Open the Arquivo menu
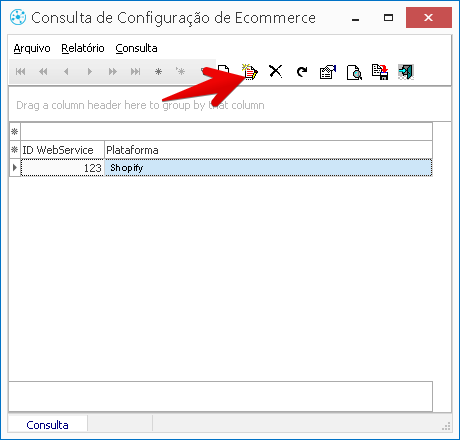The height and width of the screenshot is (440, 460). (x=32, y=48)
